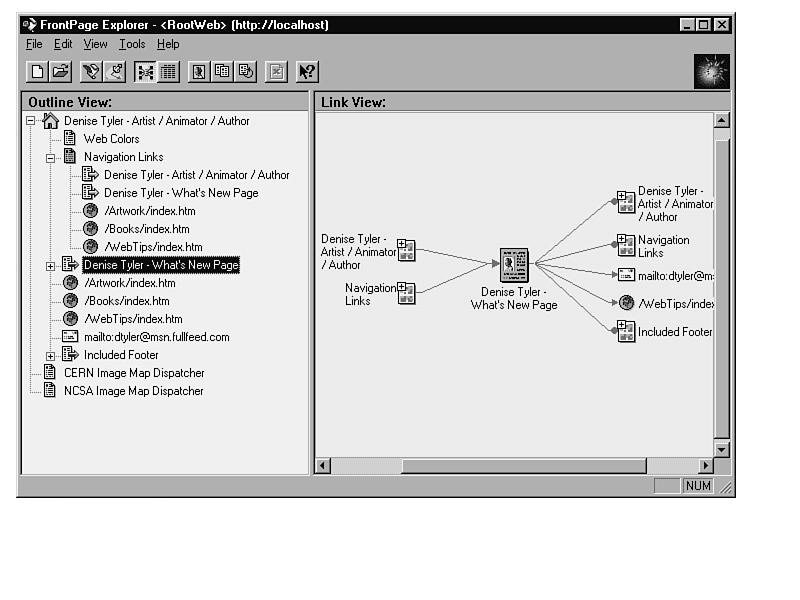The image size is (800, 600).
Task: Toggle the Repeated Links toolbar button
Action: click(x=222, y=71)
